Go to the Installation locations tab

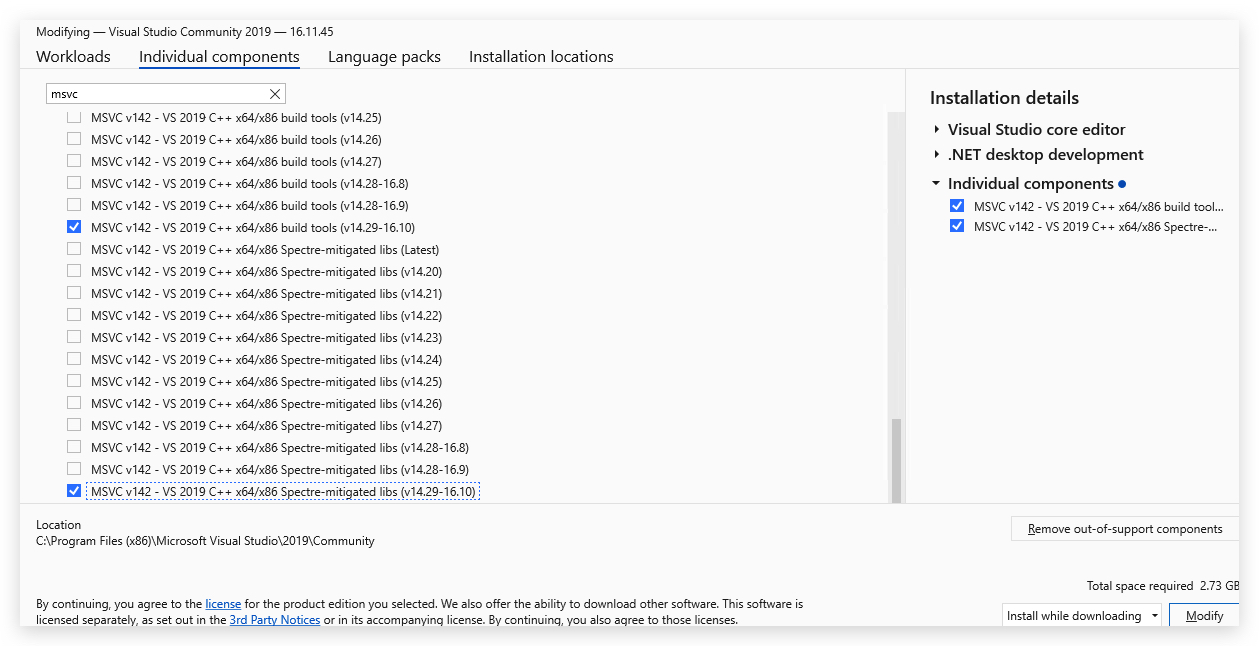541,57
